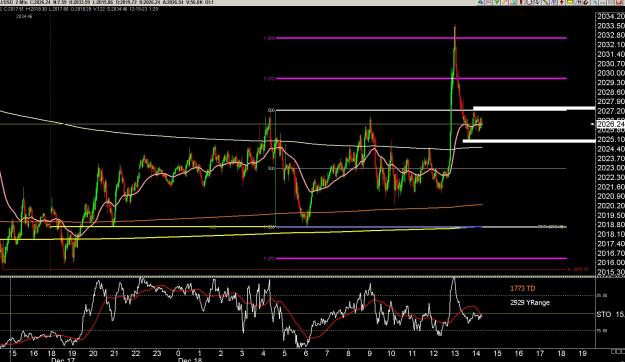Click hour 20 on the time axis

click(93, 353)
